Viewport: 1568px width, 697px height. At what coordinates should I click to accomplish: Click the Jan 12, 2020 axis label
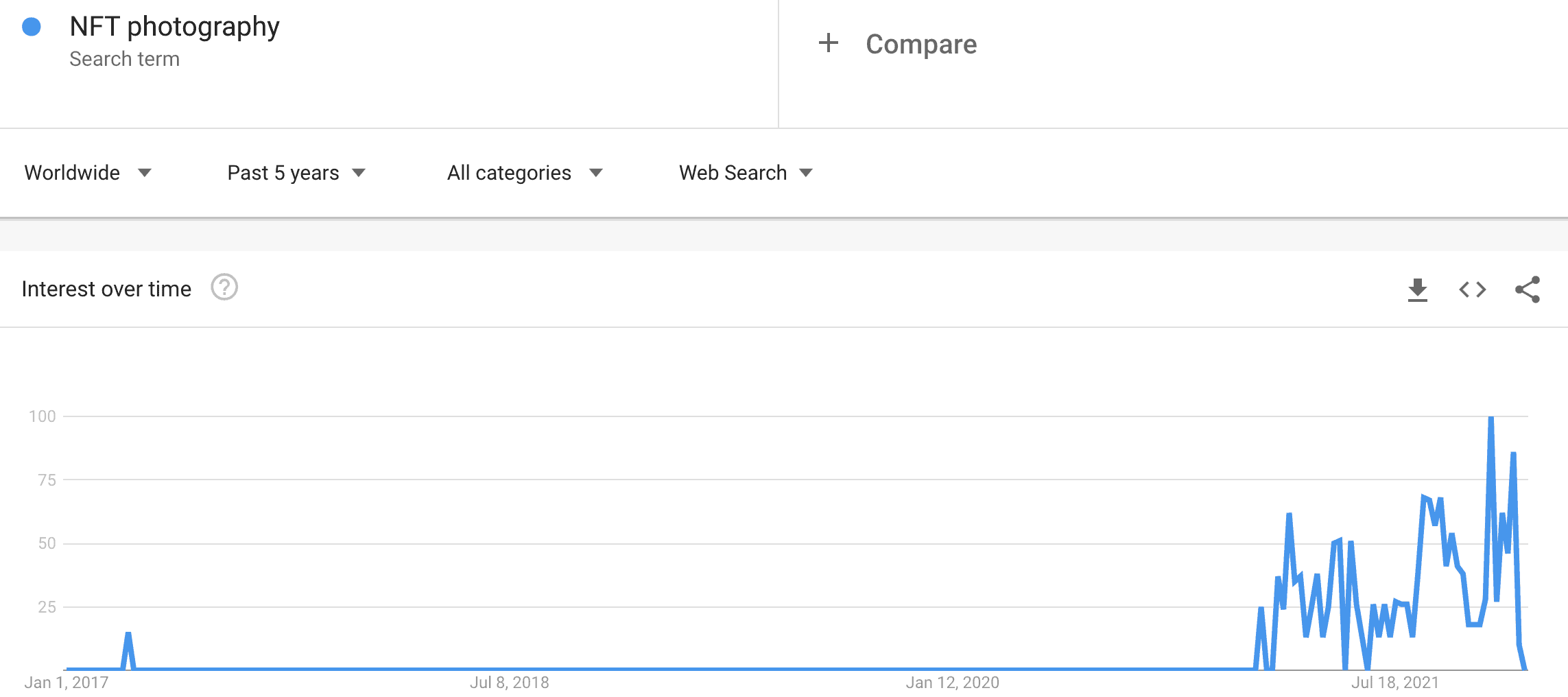952,683
